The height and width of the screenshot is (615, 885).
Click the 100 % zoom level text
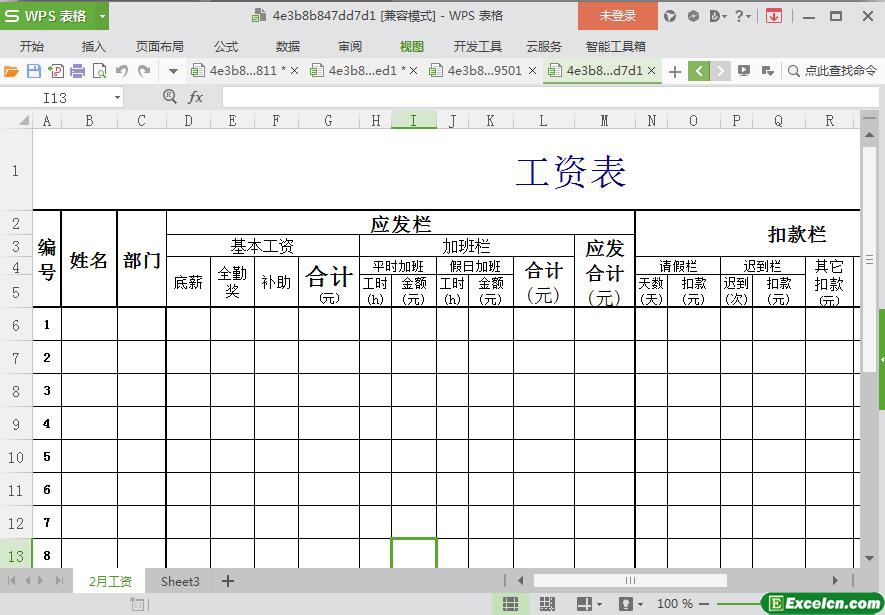coord(674,604)
